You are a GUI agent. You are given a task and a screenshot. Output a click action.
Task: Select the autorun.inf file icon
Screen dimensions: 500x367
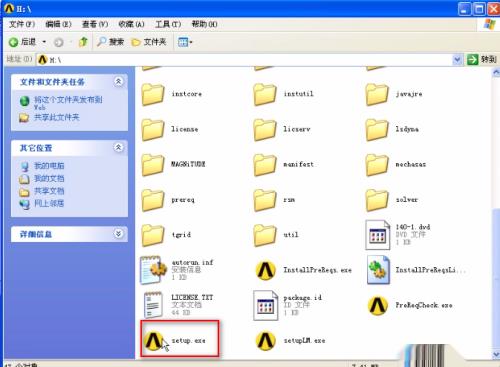tap(153, 270)
